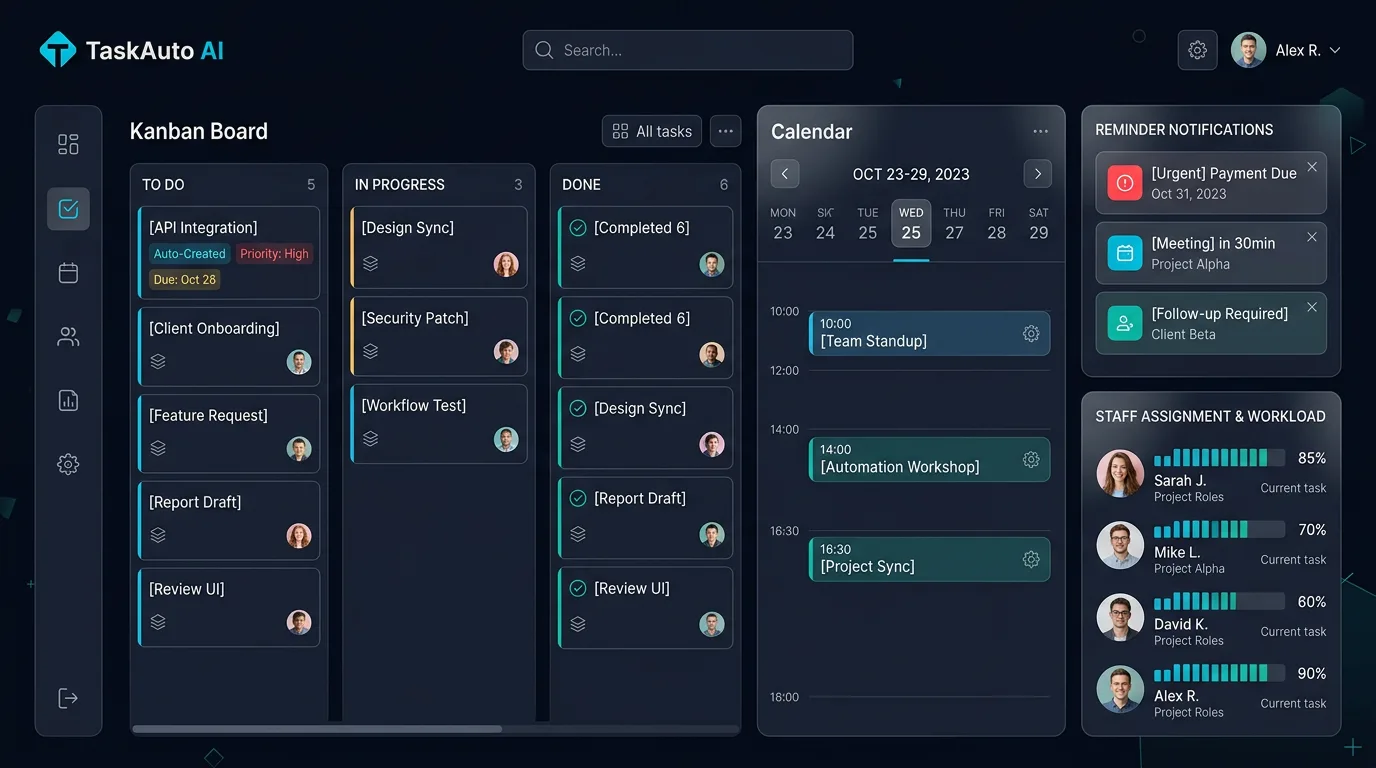Click the gear icon on Automation Workshop event
Viewport: 1376px width, 768px height.
click(1031, 459)
